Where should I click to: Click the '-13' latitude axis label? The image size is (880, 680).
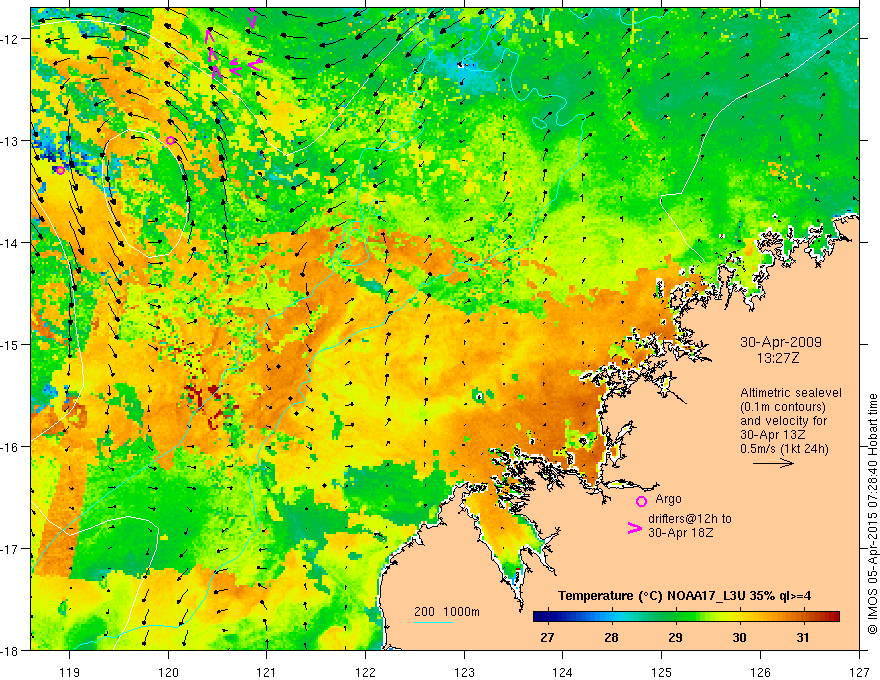pyautogui.click(x=11, y=140)
